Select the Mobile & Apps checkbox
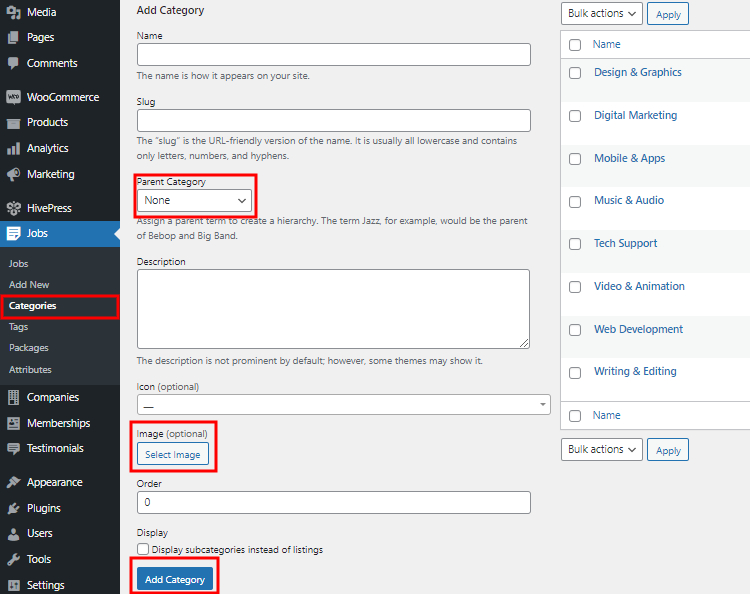Screen dimensions: 750x594 tap(575, 159)
